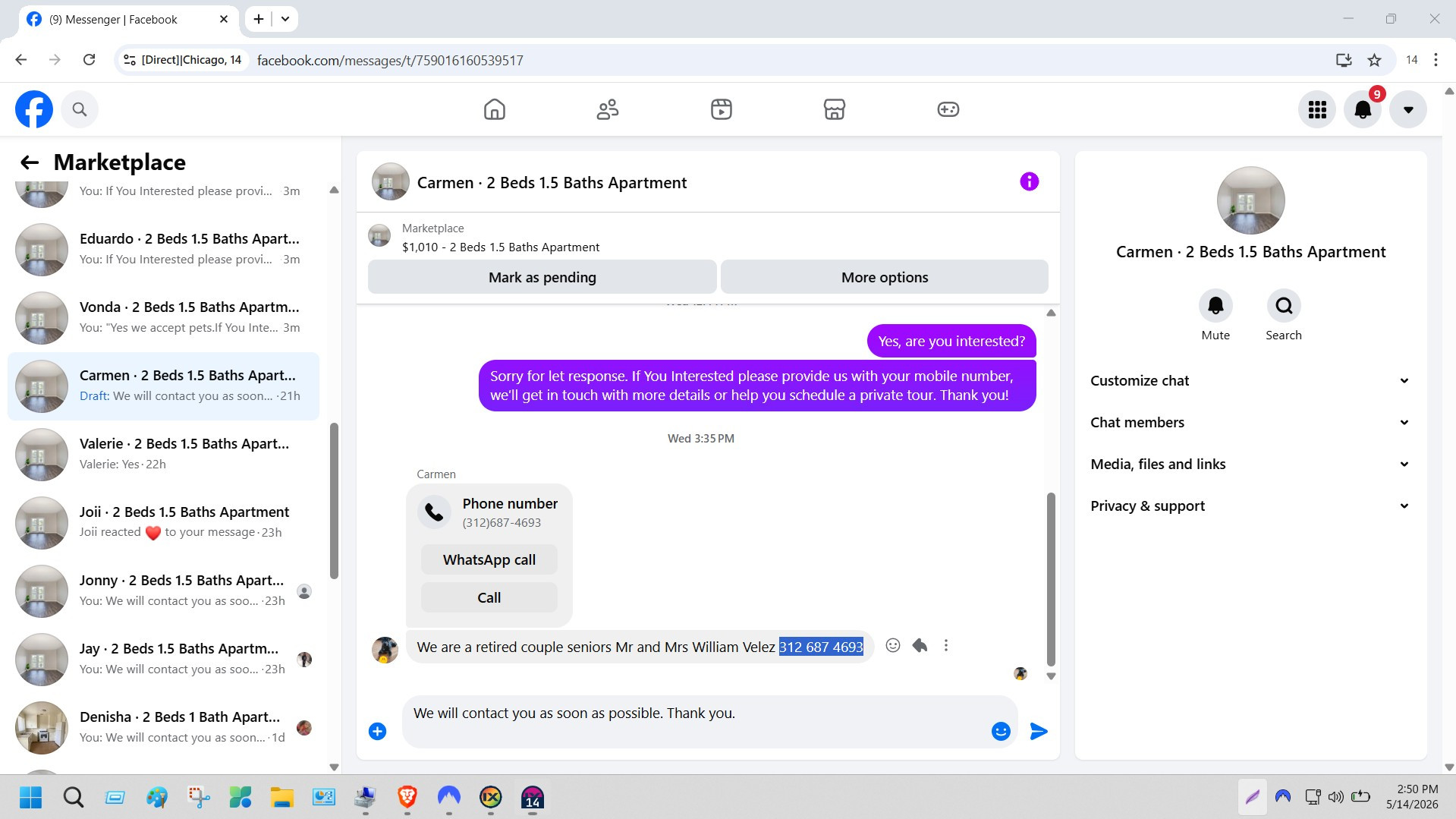Click the chat message scrollbar thumb
The width and height of the screenshot is (1456, 819).
tap(1051, 579)
